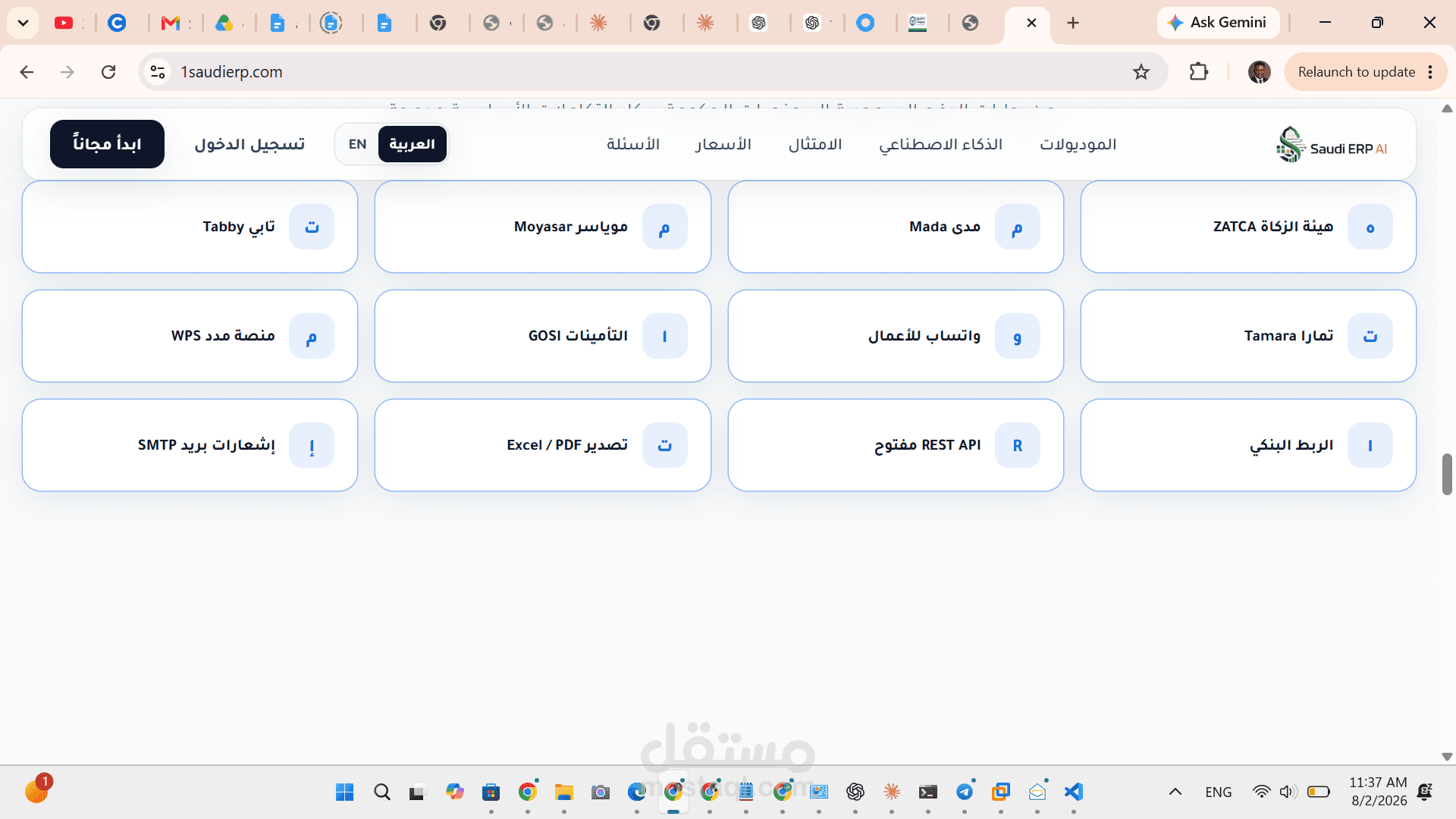Screen dimensions: 1456x819
Task: Click the R icon on the REST API card
Action: click(1017, 445)
